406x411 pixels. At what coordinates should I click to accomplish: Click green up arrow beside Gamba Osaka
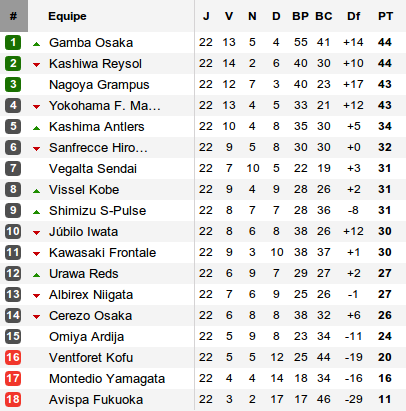coord(37,44)
